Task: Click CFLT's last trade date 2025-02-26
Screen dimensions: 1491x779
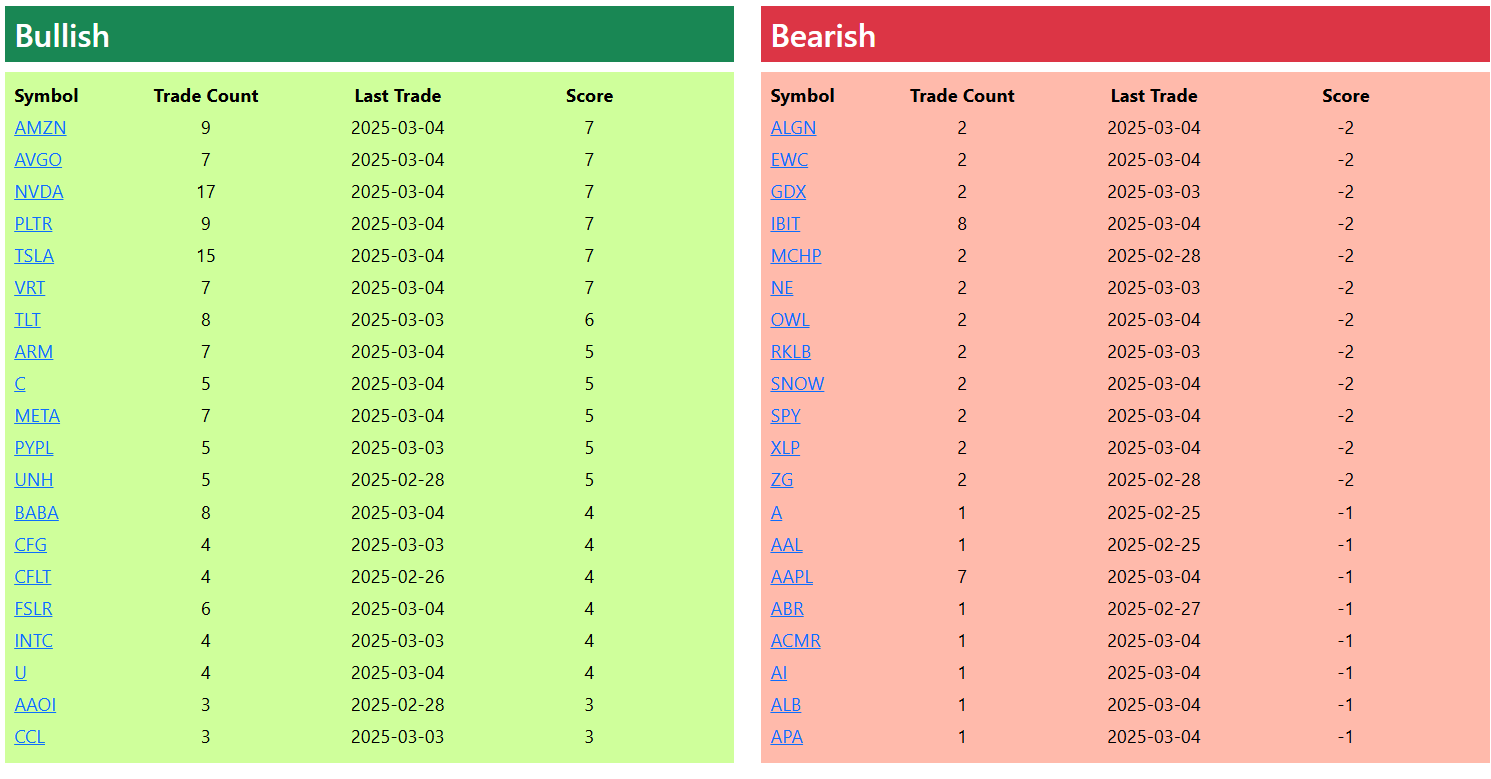Action: click(x=398, y=577)
